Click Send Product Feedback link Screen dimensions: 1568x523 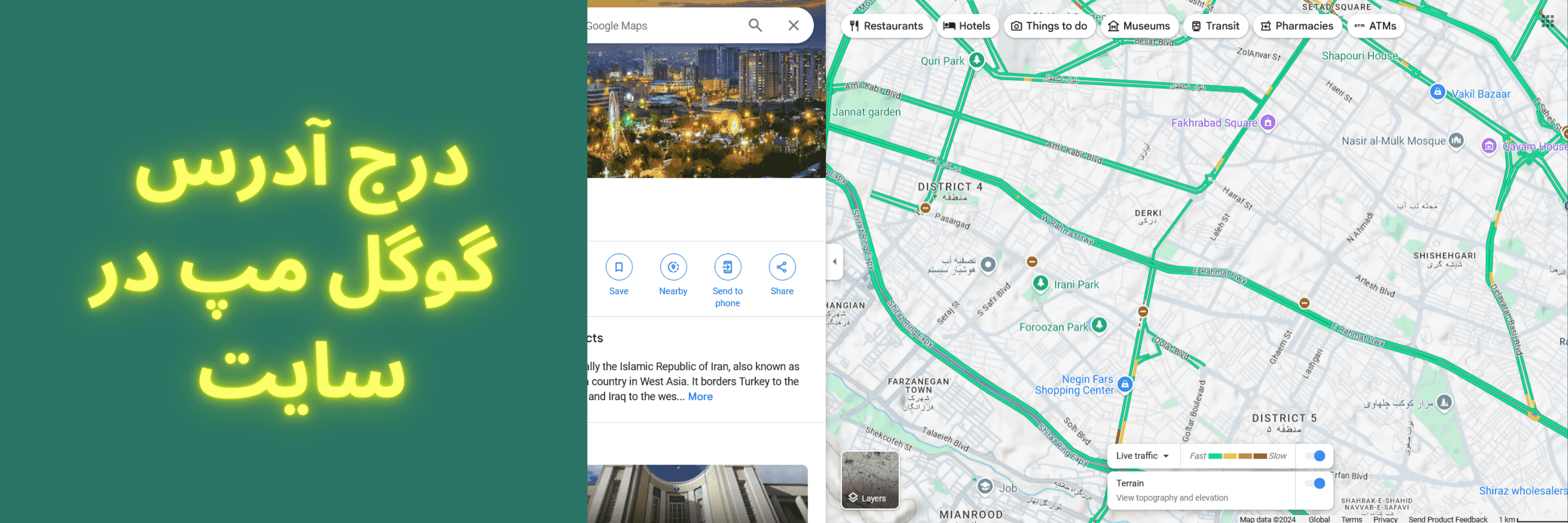pyautogui.click(x=1447, y=519)
